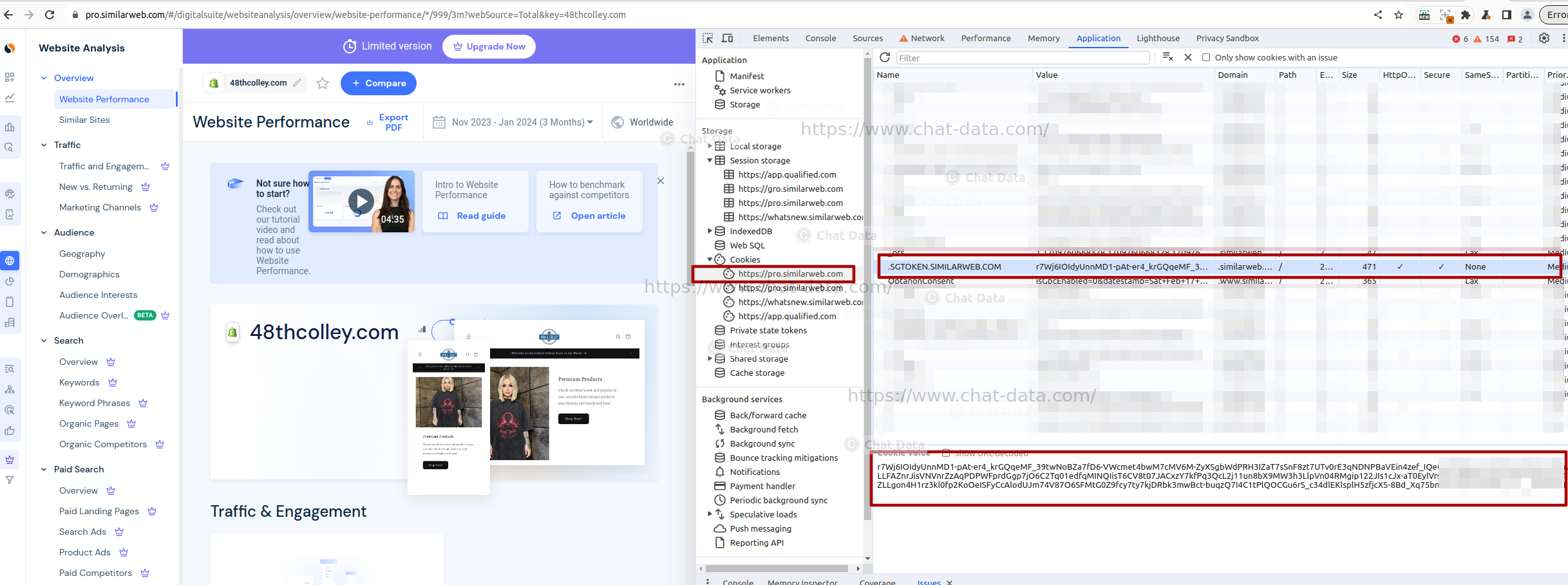This screenshot has height=585, width=1568.
Task: Refresh the cookies table
Action: pyautogui.click(x=885, y=57)
